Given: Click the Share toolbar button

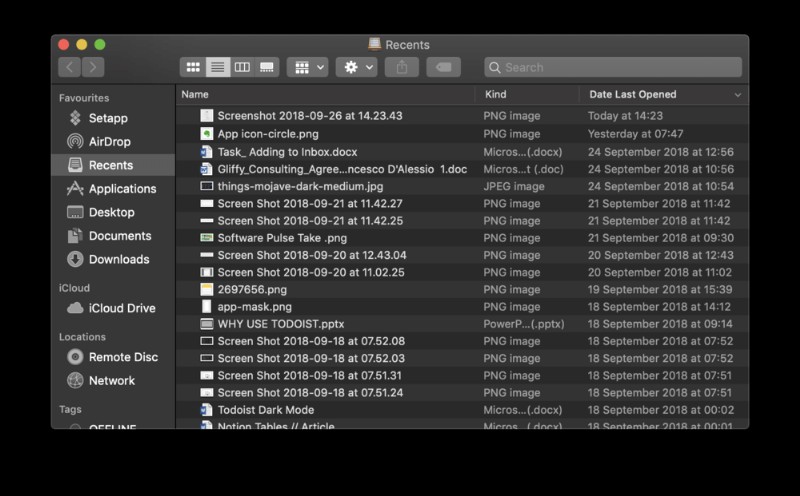Looking at the screenshot, I should (x=402, y=67).
